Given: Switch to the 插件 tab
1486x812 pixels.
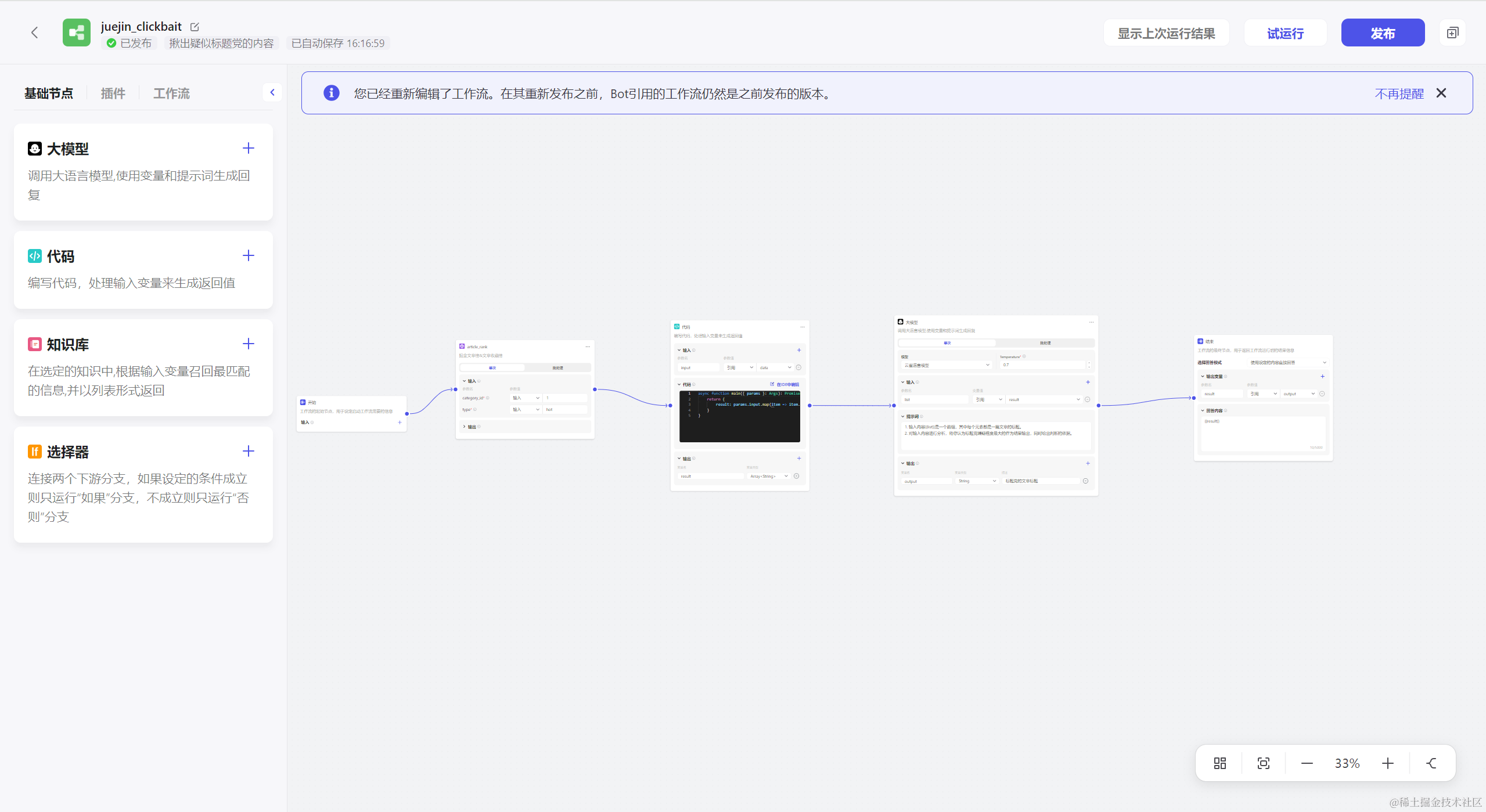Looking at the screenshot, I should tap(113, 93).
